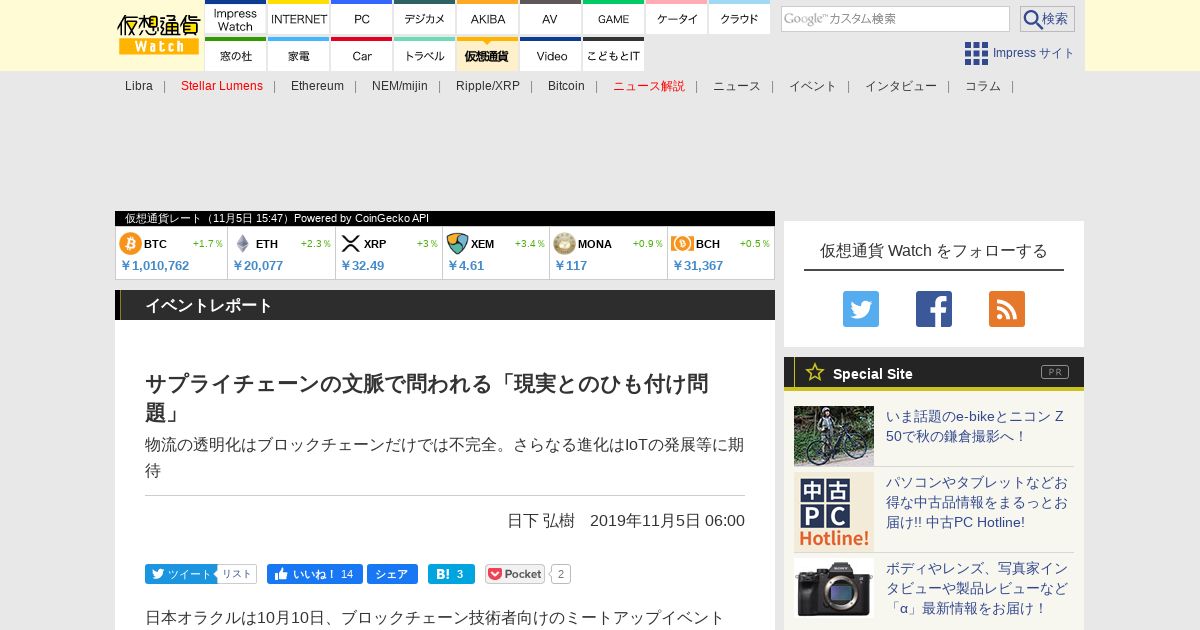
Task: Focus the Google カスタム検索 input field
Action: (895, 19)
